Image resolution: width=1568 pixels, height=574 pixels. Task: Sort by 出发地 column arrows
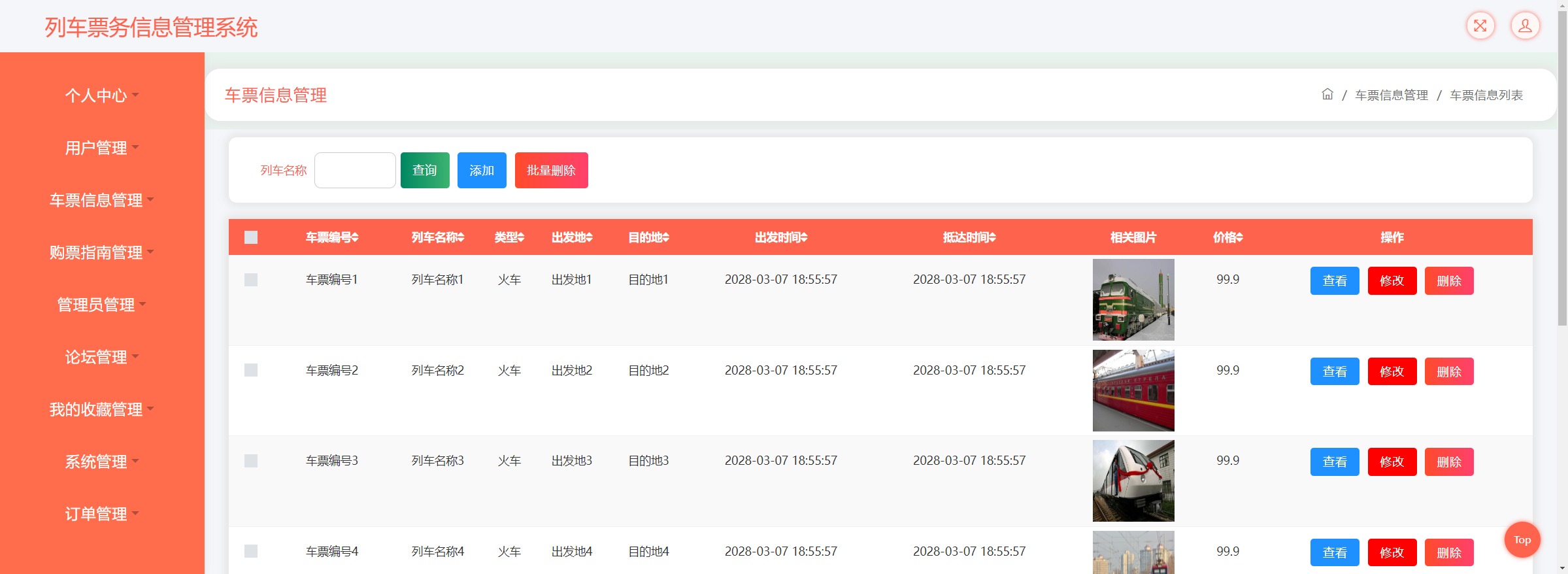pyautogui.click(x=589, y=237)
